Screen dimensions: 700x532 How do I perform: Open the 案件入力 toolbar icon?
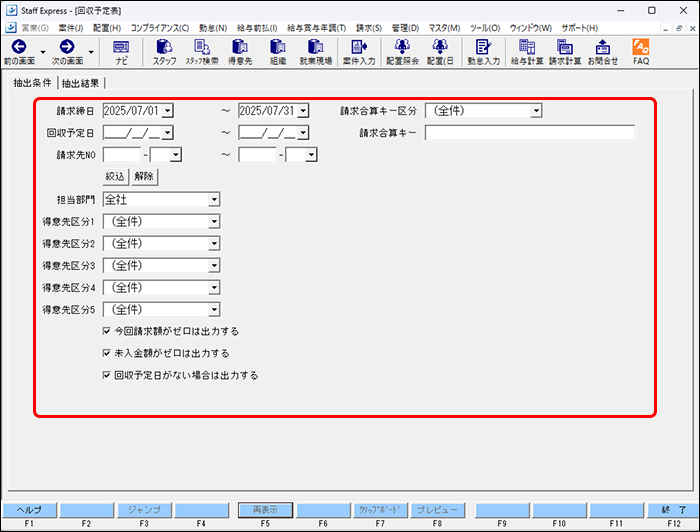359,52
